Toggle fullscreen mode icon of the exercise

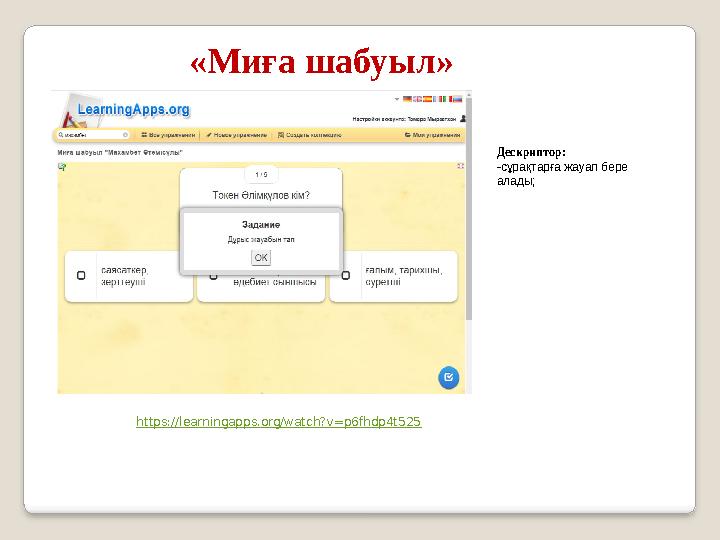click(460, 166)
